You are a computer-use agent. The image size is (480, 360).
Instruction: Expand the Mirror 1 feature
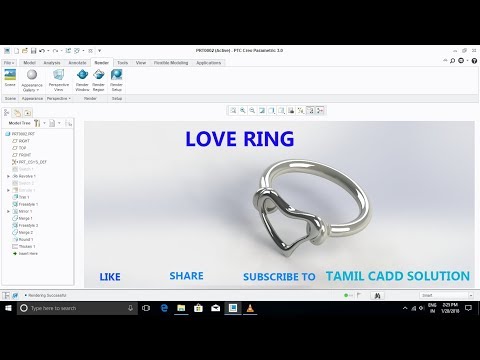[8, 211]
